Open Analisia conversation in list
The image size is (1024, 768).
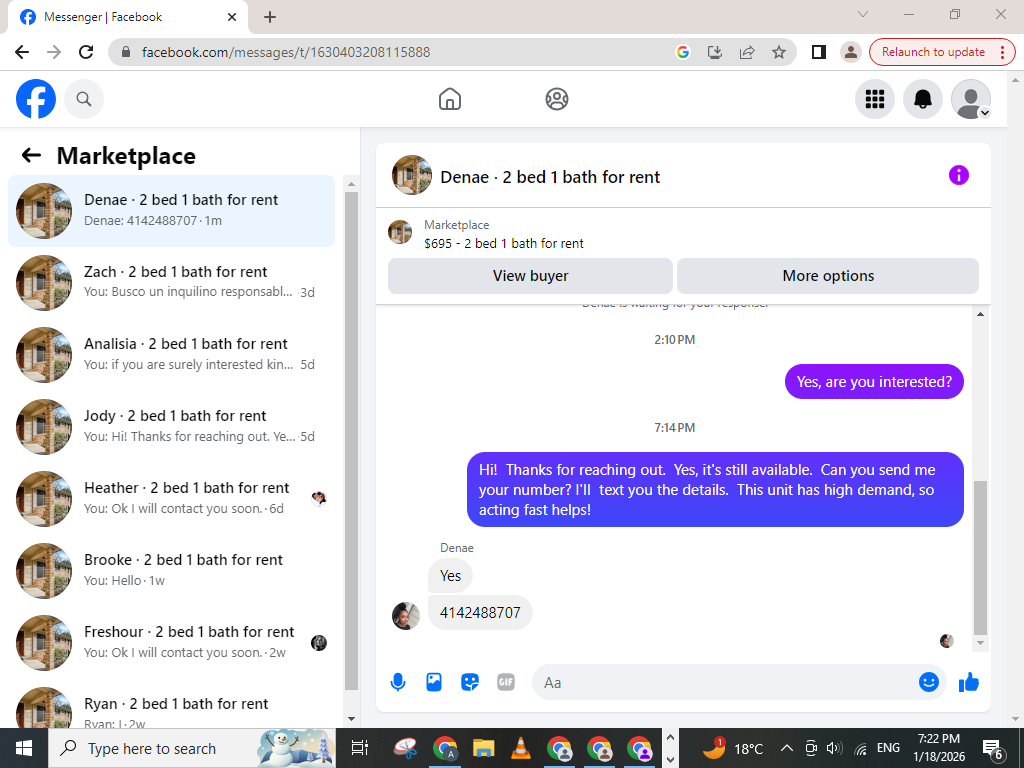(x=171, y=355)
